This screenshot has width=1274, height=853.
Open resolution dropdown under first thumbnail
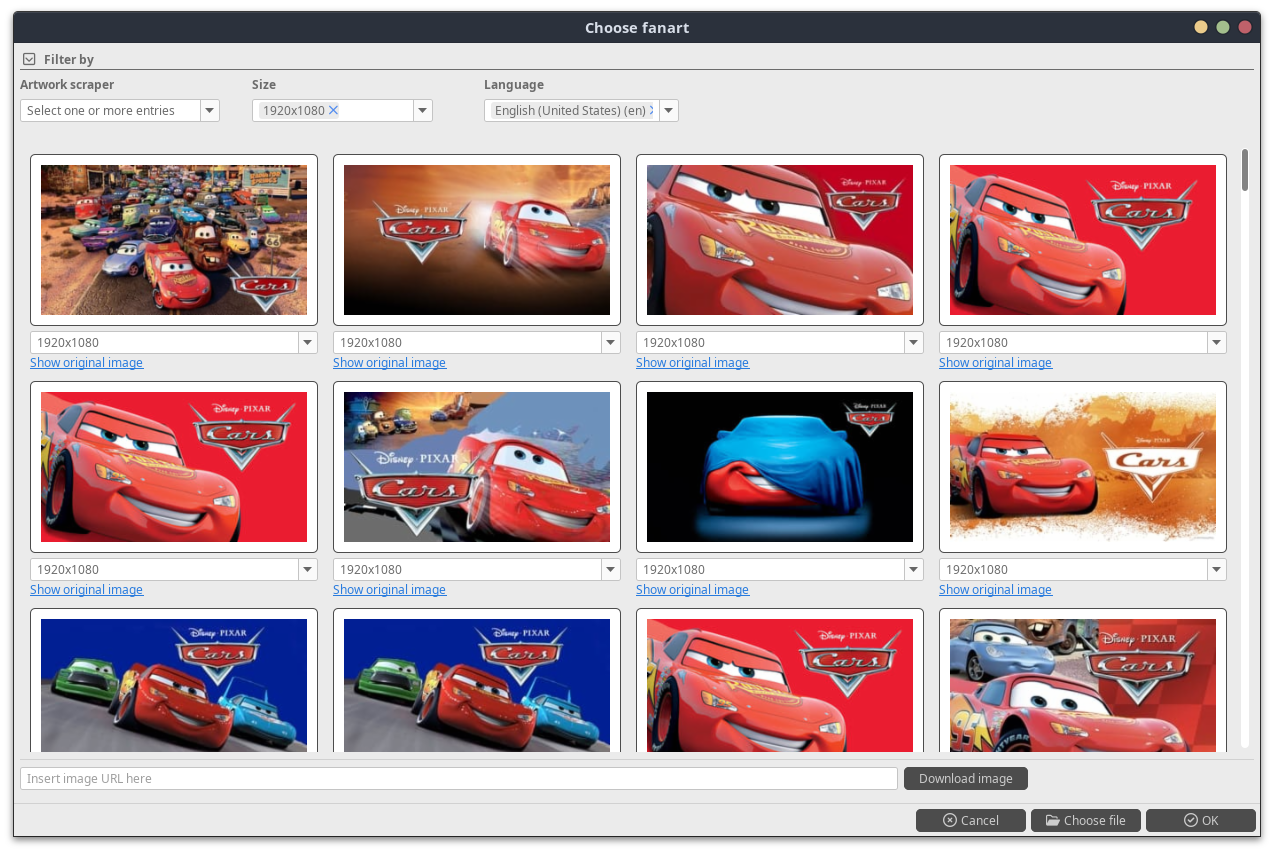pyautogui.click(x=307, y=343)
